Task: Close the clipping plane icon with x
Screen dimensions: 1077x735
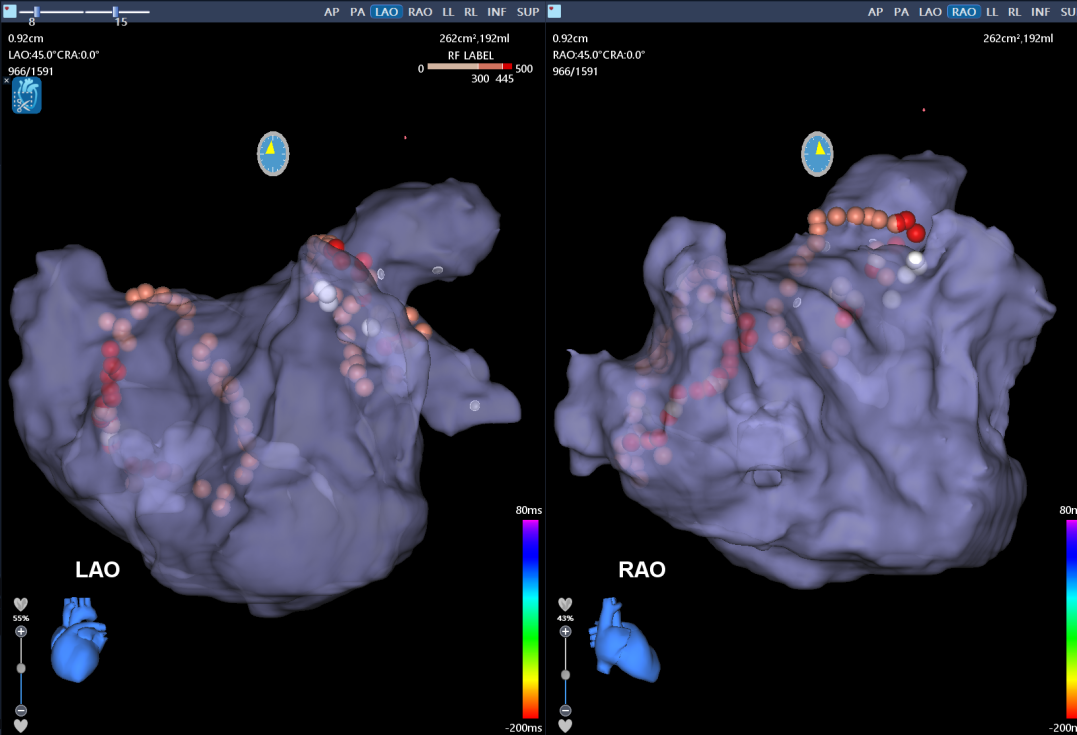Action: (x=6, y=80)
